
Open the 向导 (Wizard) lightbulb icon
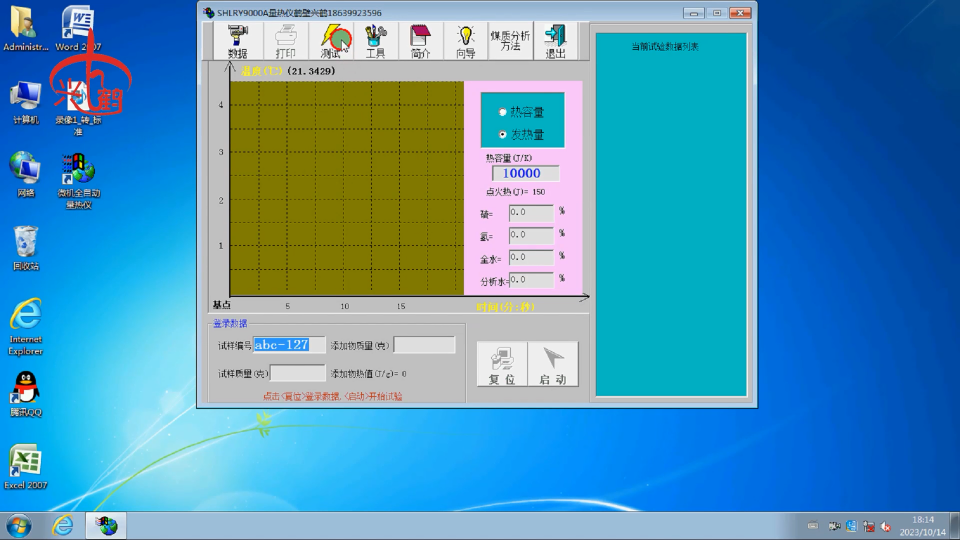tap(465, 41)
